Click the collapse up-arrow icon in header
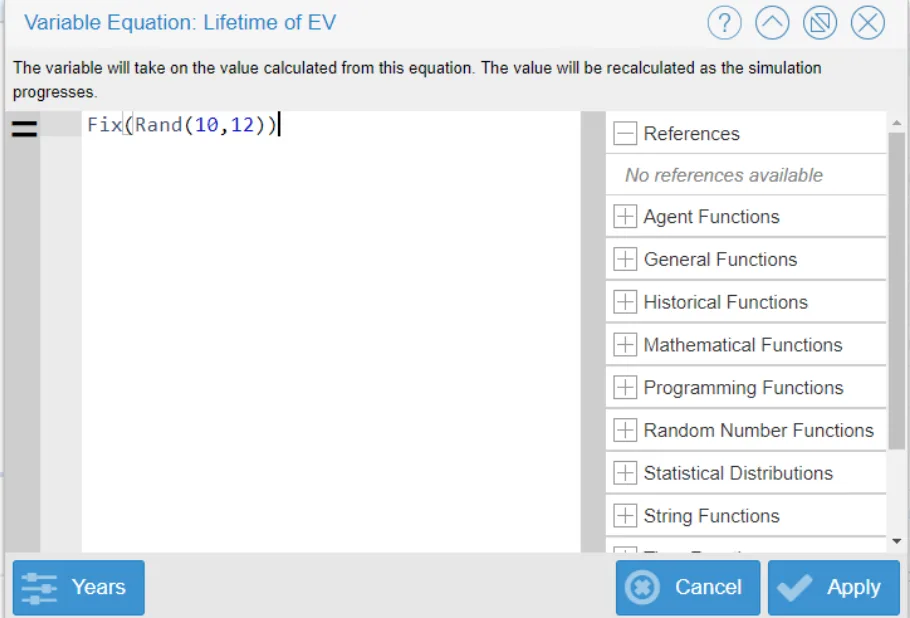Screen dimensions: 910x618 [772, 23]
